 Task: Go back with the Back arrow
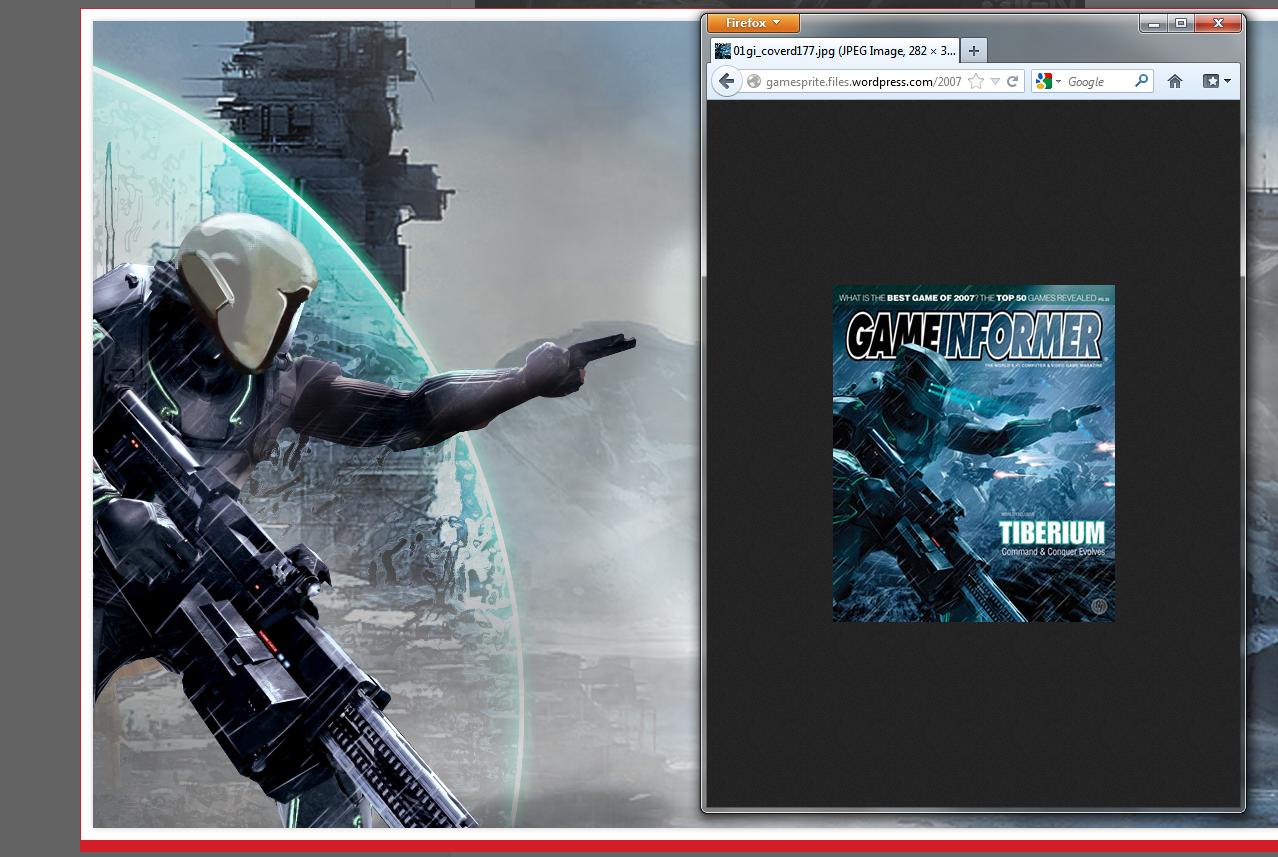(727, 82)
